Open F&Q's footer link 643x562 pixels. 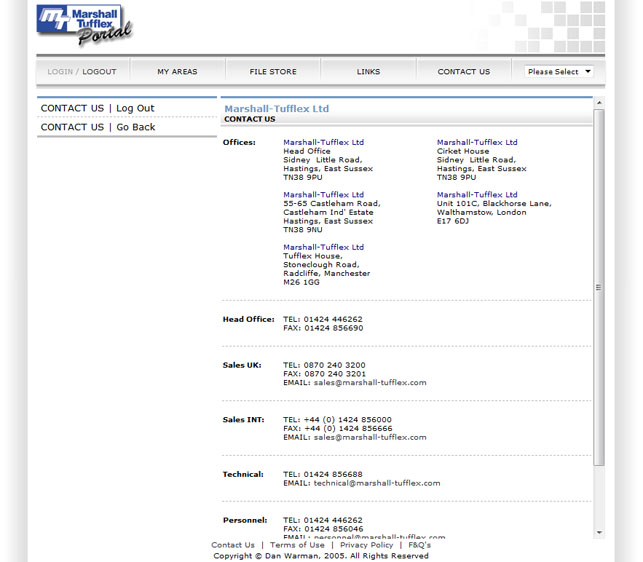(420, 545)
